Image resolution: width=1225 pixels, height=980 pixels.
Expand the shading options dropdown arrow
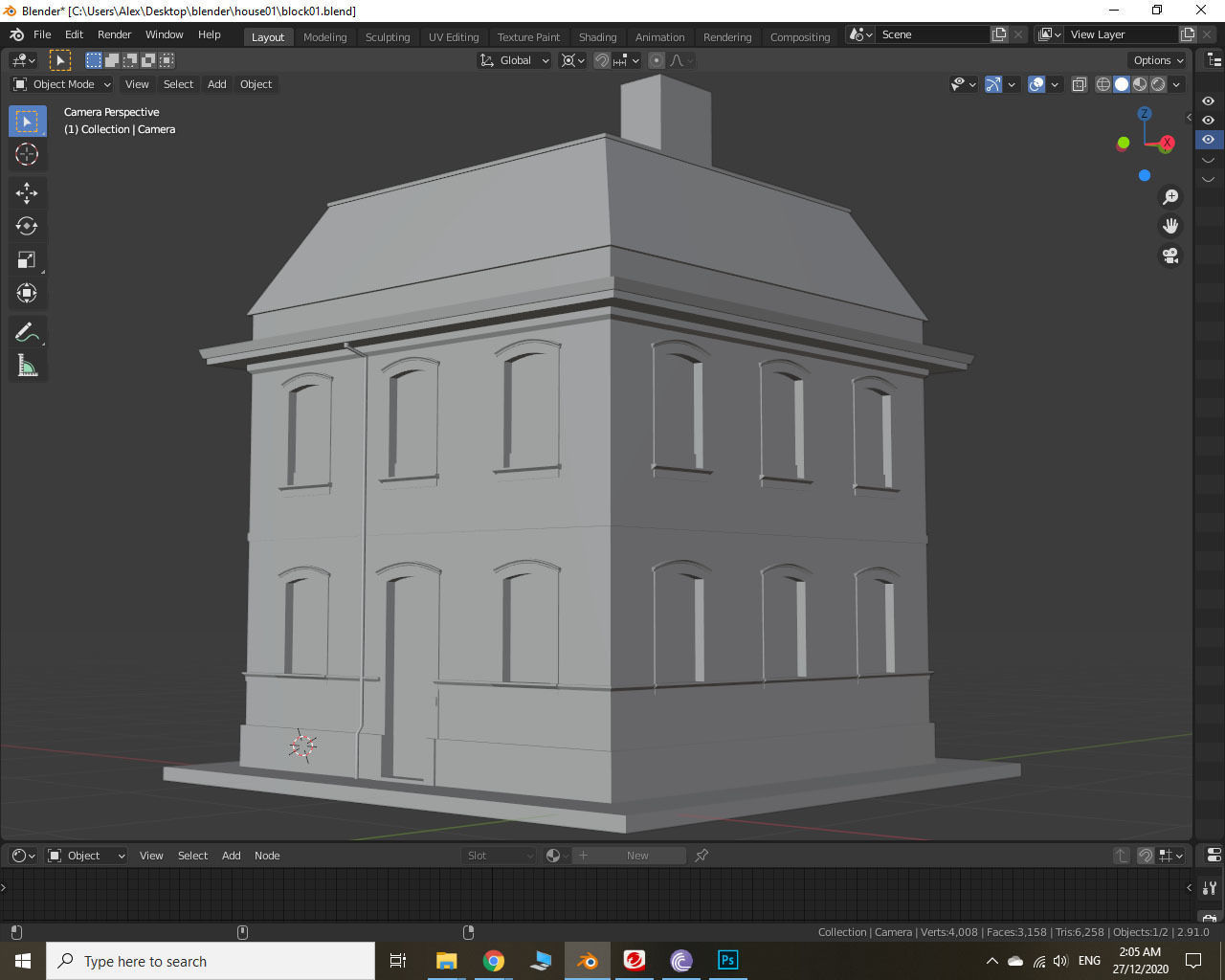pos(1176,84)
